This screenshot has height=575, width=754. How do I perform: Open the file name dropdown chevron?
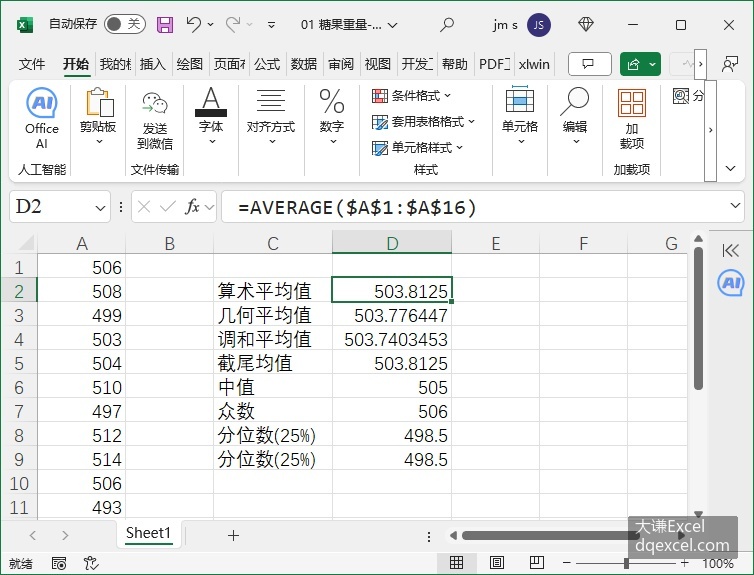point(393,25)
